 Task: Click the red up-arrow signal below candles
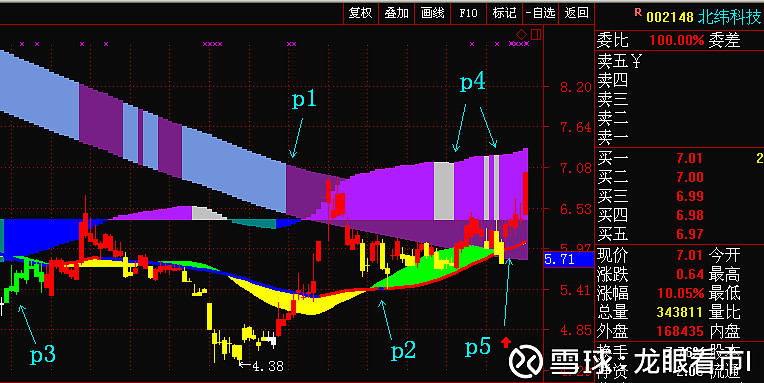tap(506, 342)
